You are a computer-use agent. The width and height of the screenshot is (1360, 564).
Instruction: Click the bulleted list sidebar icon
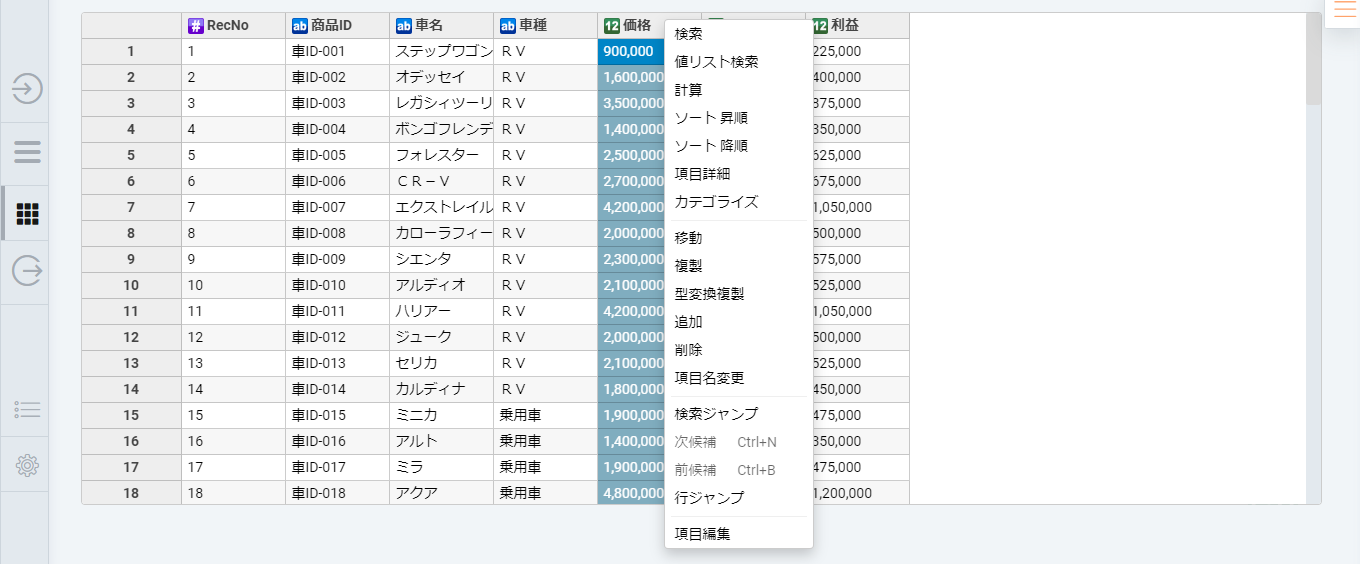click(x=27, y=410)
